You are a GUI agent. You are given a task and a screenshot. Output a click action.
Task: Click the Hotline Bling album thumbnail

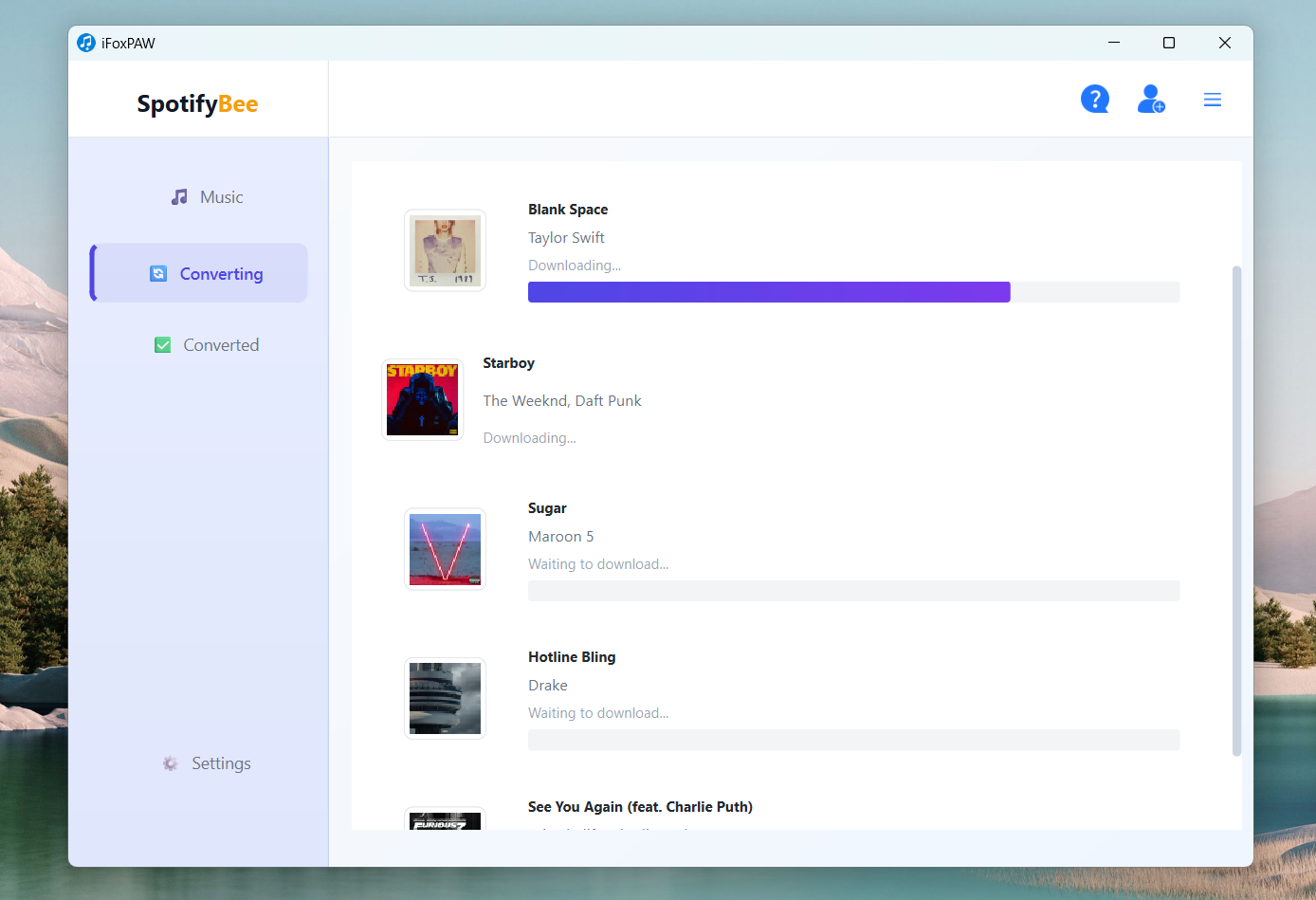tap(445, 698)
